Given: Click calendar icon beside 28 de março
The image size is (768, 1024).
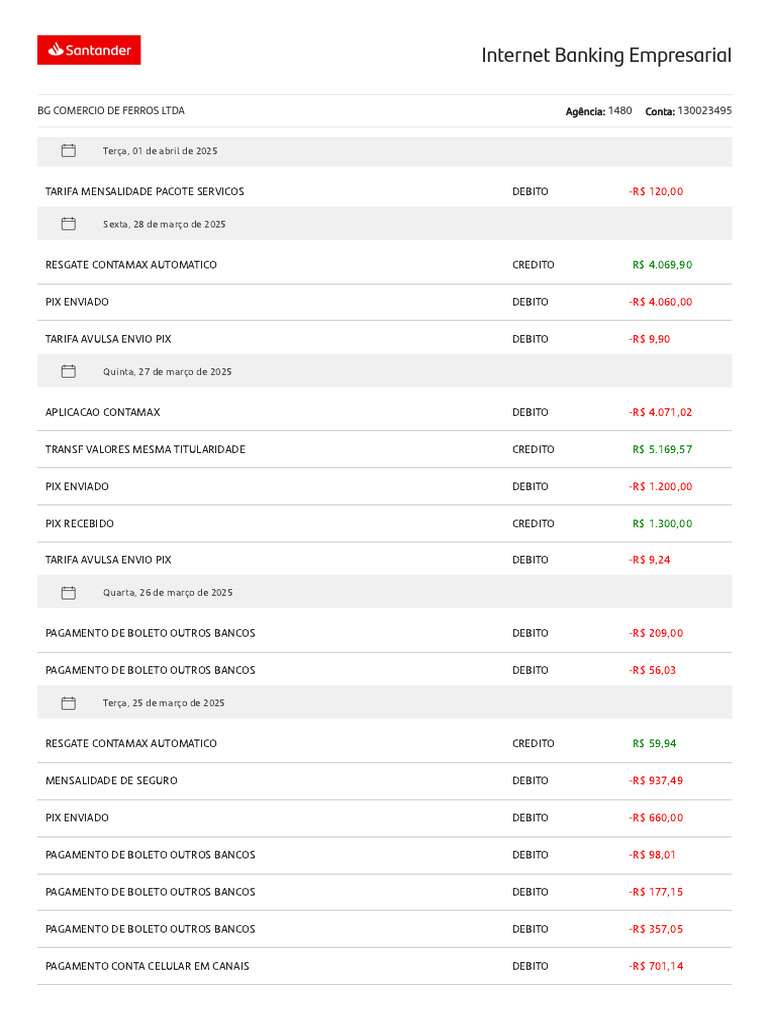Looking at the screenshot, I should pyautogui.click(x=69, y=224).
